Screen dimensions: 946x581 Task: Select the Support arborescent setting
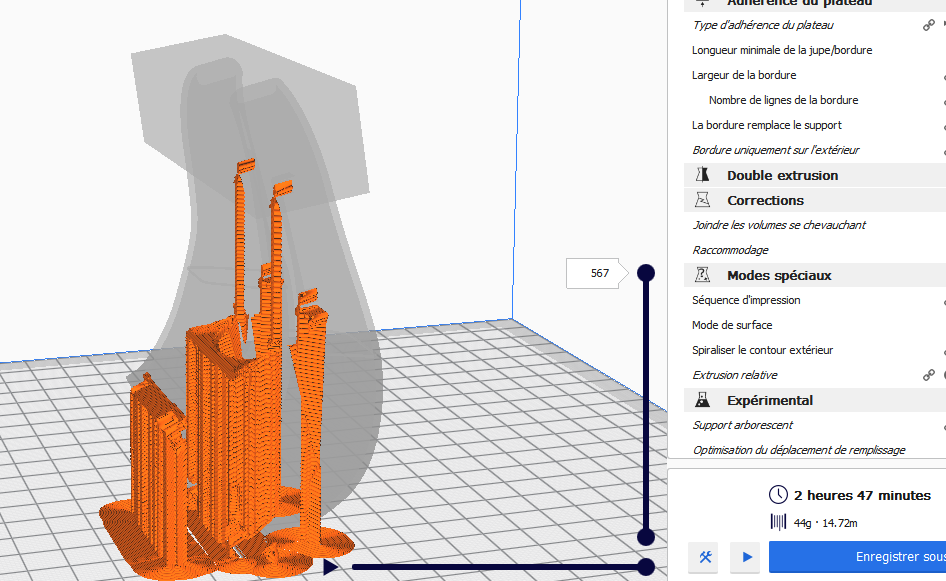click(x=743, y=425)
